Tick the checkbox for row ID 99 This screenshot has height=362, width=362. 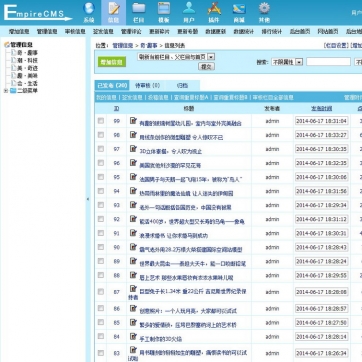pyautogui.click(x=101, y=121)
